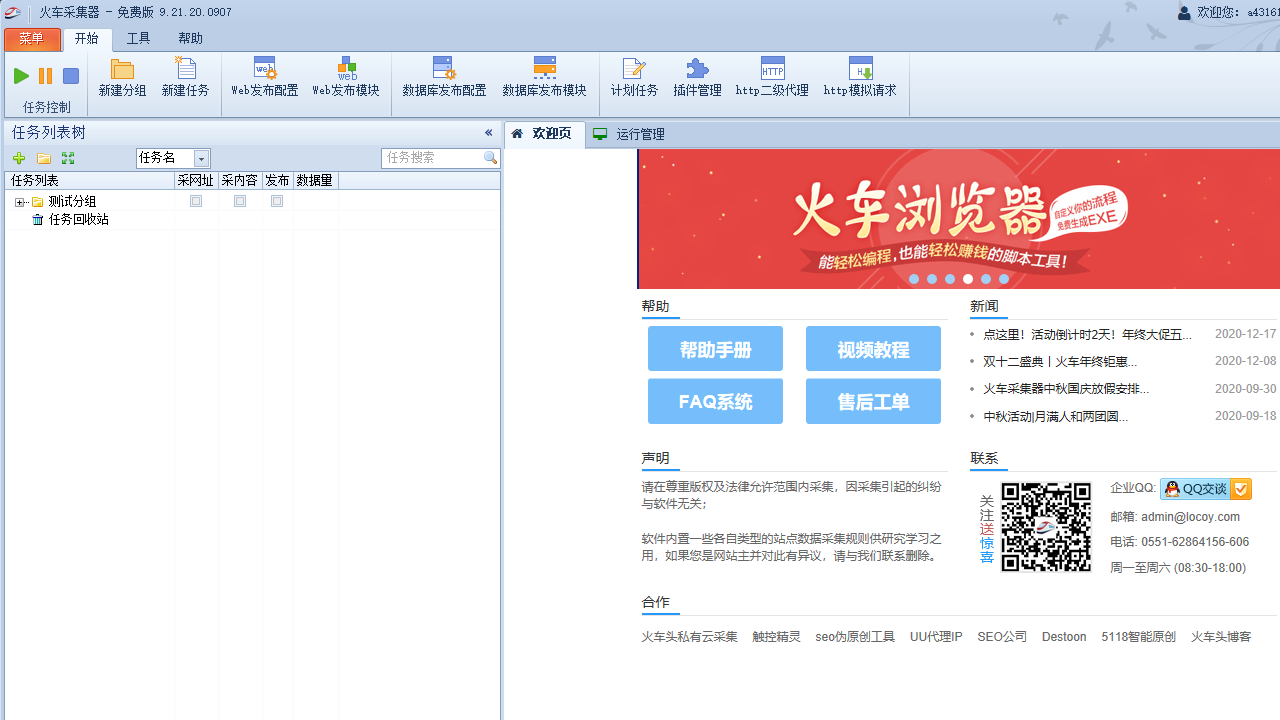Screen dimensions: 1280x720
Task: Toggle 发布 checkbox for 测试分组
Action: click(277, 201)
